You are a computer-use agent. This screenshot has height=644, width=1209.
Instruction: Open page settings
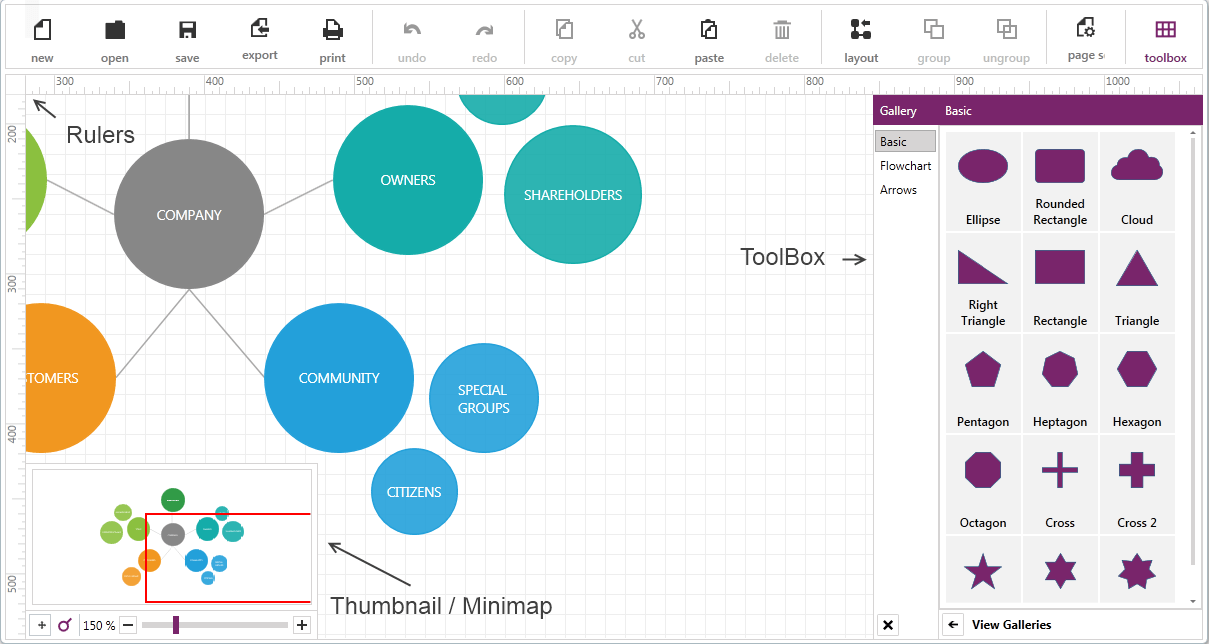pyautogui.click(x=1085, y=28)
